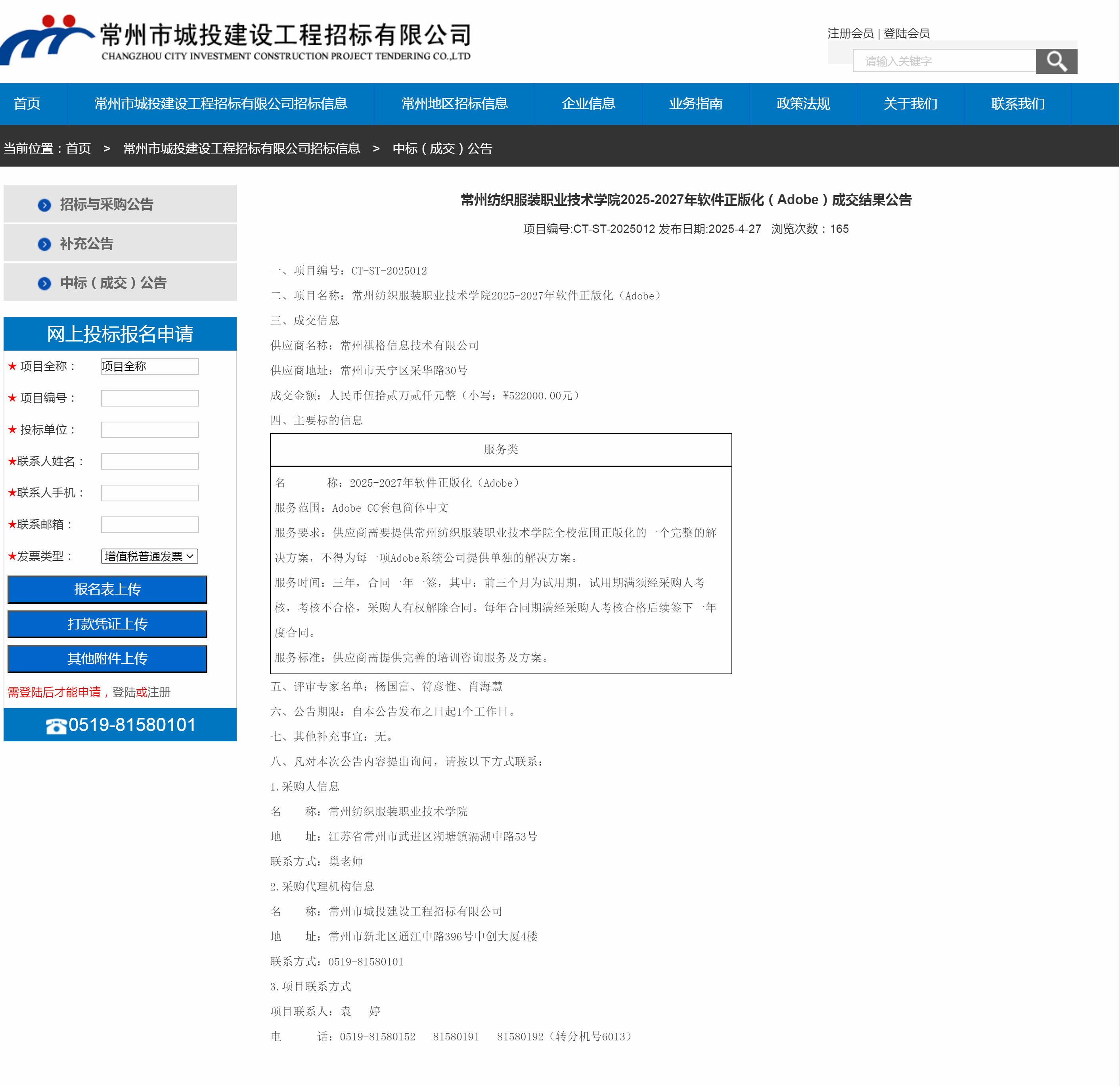Open the 发票类型 dropdown
This screenshot has width=1120, height=1086.
tap(149, 556)
